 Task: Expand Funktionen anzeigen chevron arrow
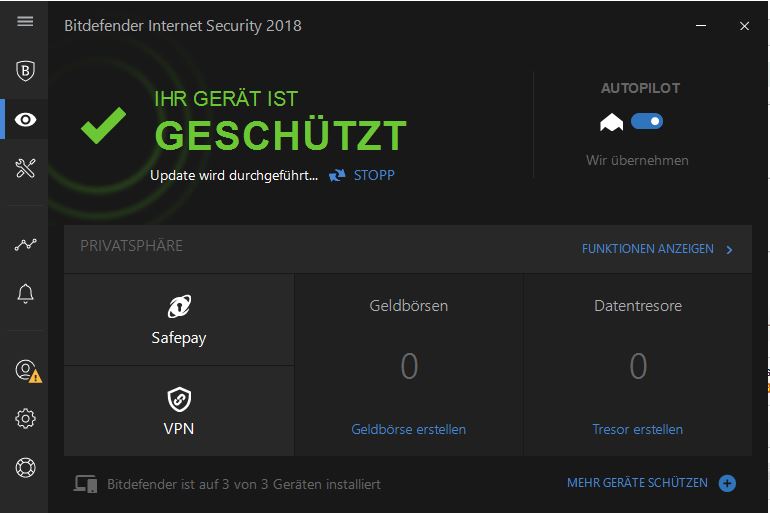(x=730, y=250)
